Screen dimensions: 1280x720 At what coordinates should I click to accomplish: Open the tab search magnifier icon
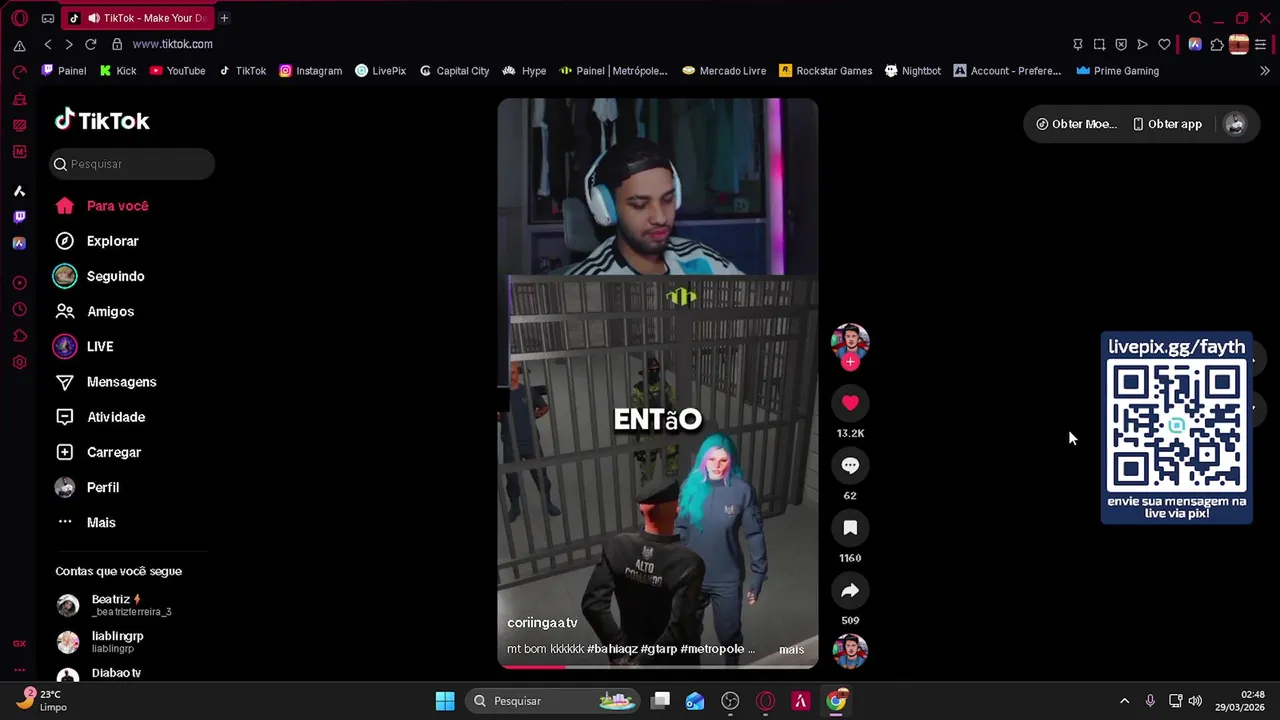pos(1195,18)
